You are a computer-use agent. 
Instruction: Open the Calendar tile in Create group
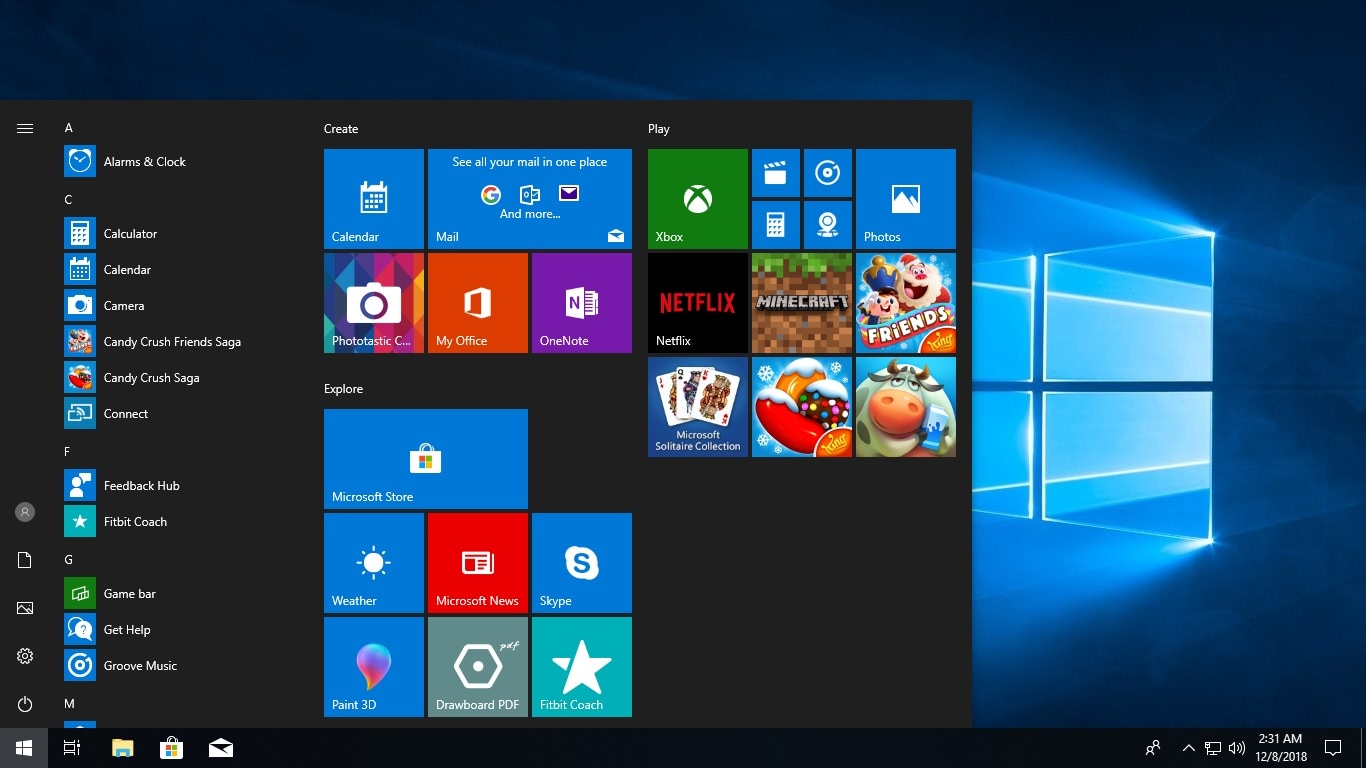[x=374, y=199]
